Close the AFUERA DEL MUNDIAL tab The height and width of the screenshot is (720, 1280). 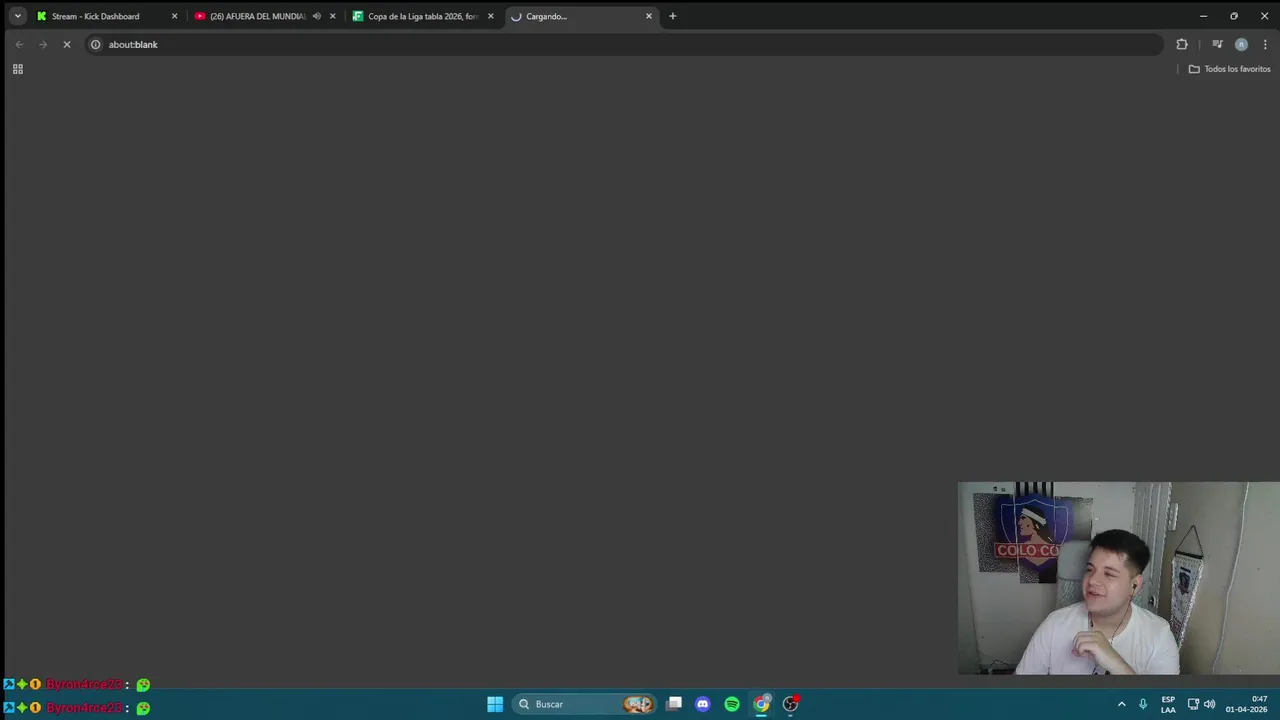click(332, 16)
